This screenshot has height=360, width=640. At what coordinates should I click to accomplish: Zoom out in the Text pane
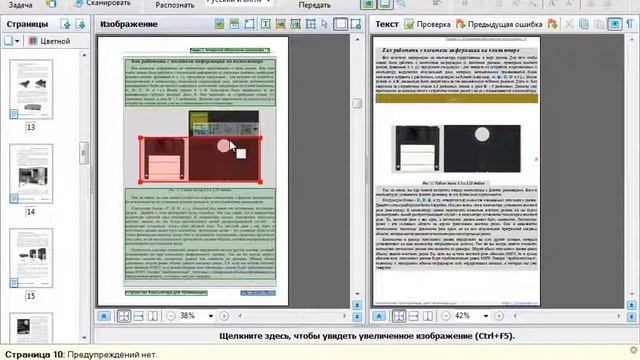click(446, 316)
